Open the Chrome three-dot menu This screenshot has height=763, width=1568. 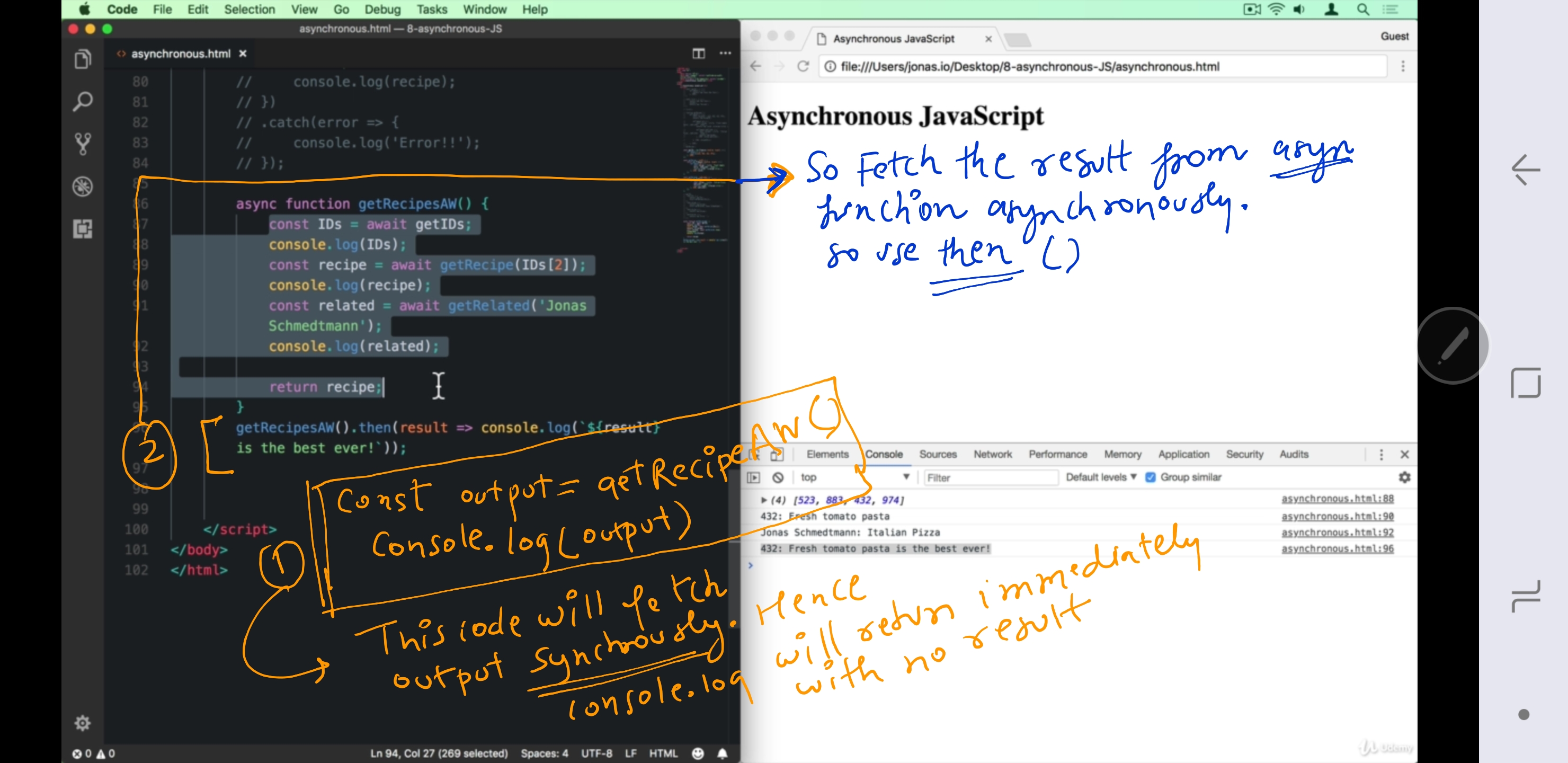tap(1402, 66)
